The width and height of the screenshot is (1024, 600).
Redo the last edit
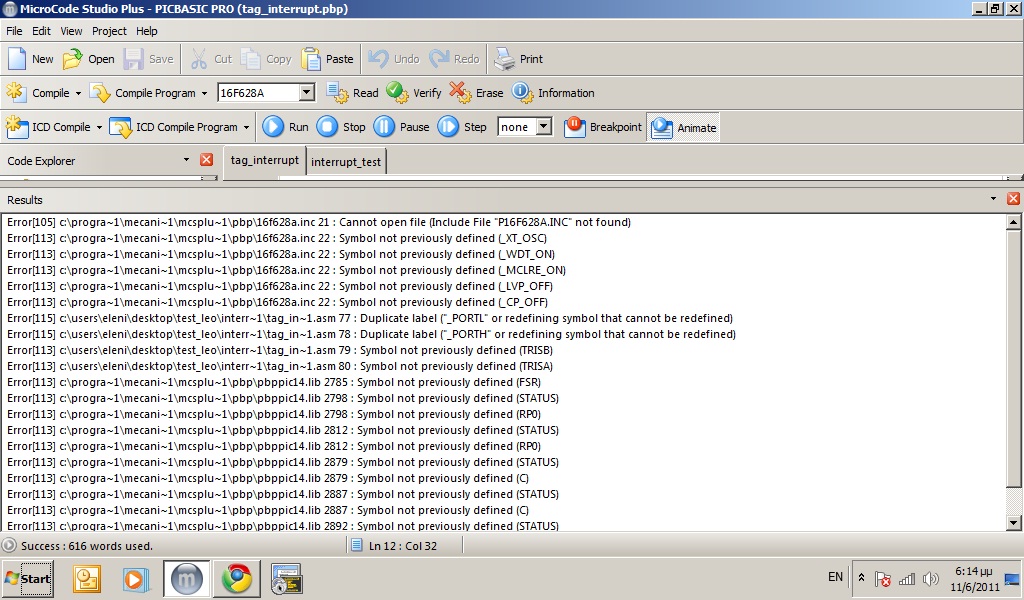click(455, 59)
